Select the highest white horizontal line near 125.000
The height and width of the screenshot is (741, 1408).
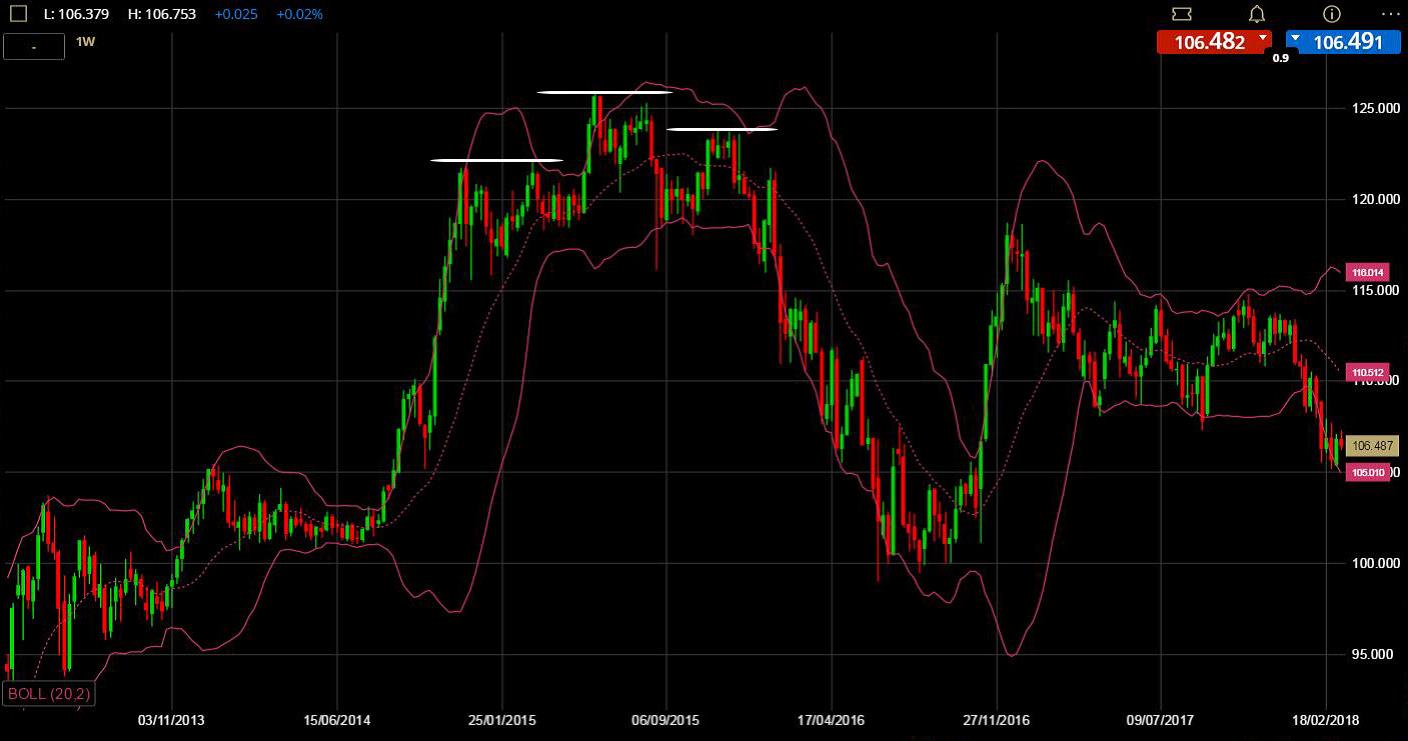[605, 92]
